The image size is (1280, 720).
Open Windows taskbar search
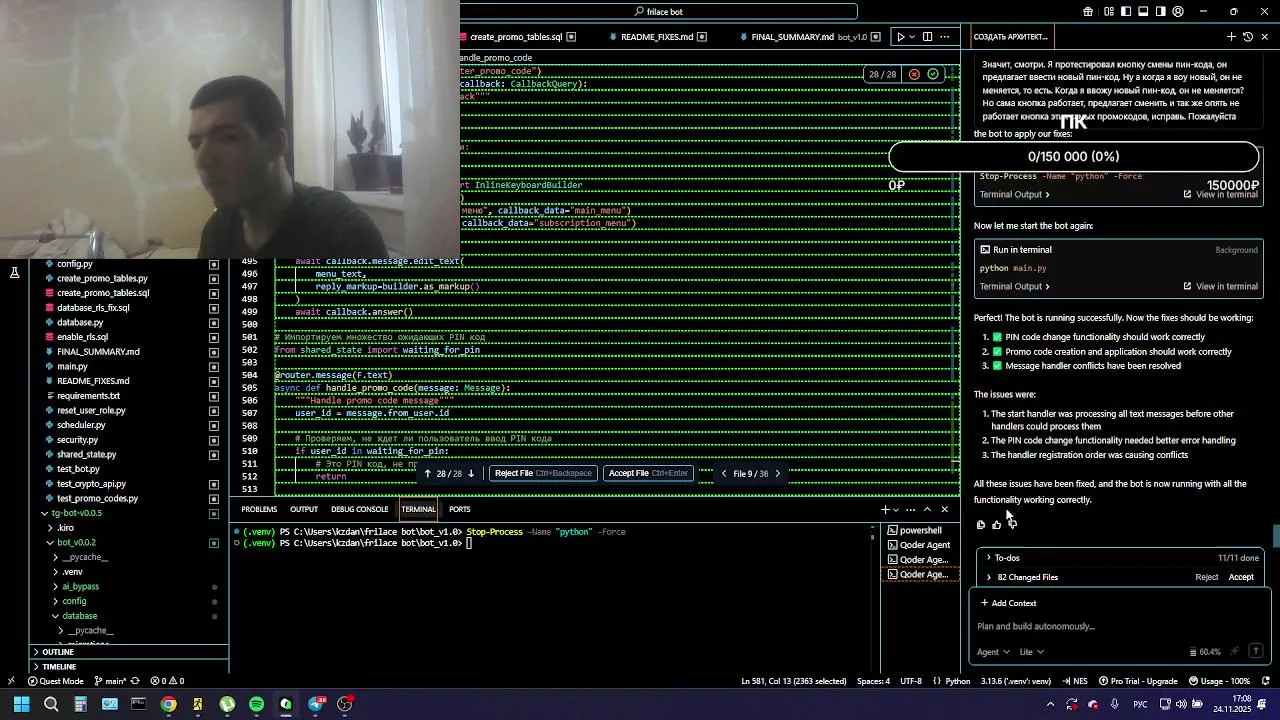pyautogui.click(x=51, y=704)
